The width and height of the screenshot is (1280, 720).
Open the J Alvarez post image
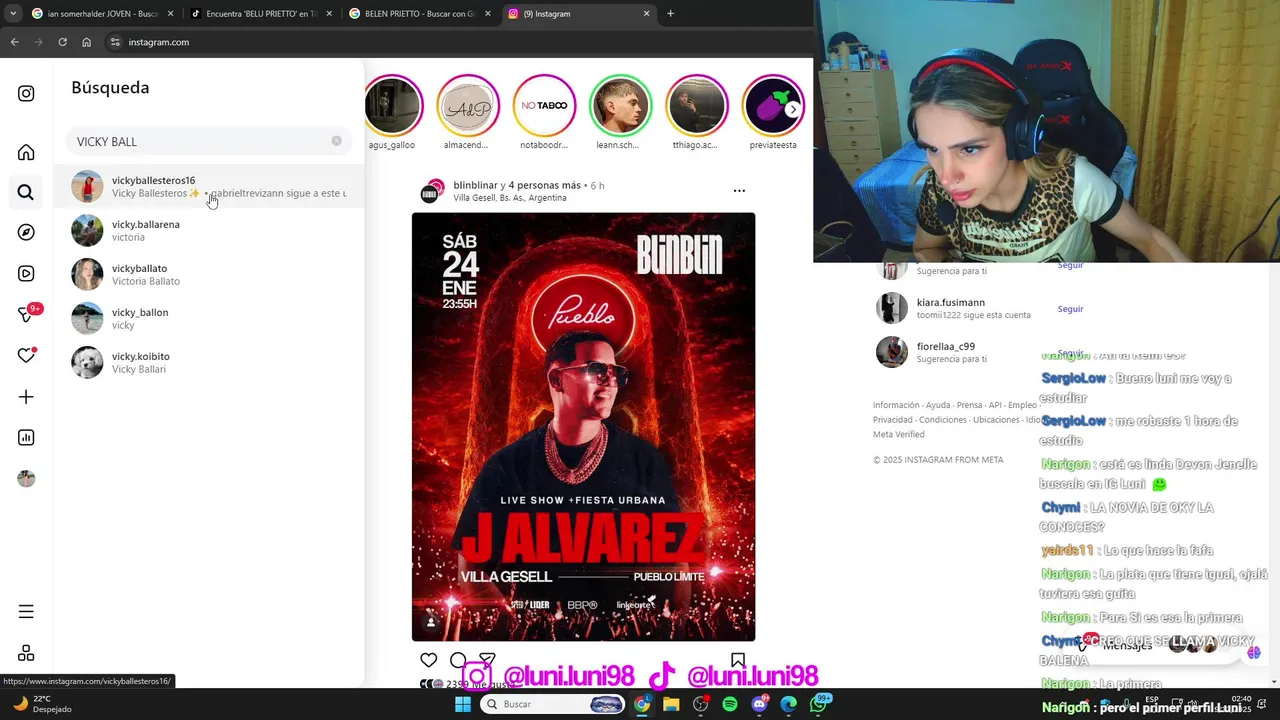click(x=583, y=427)
